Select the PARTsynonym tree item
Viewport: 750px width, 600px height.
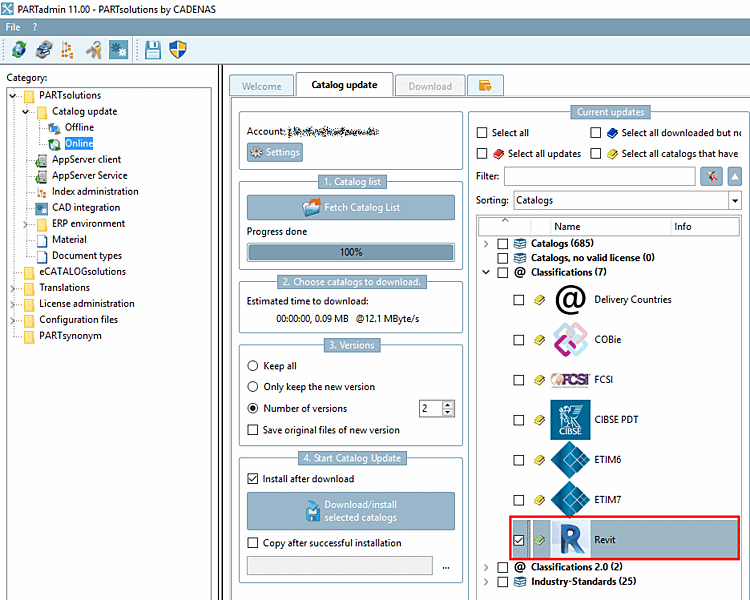click(x=70, y=336)
